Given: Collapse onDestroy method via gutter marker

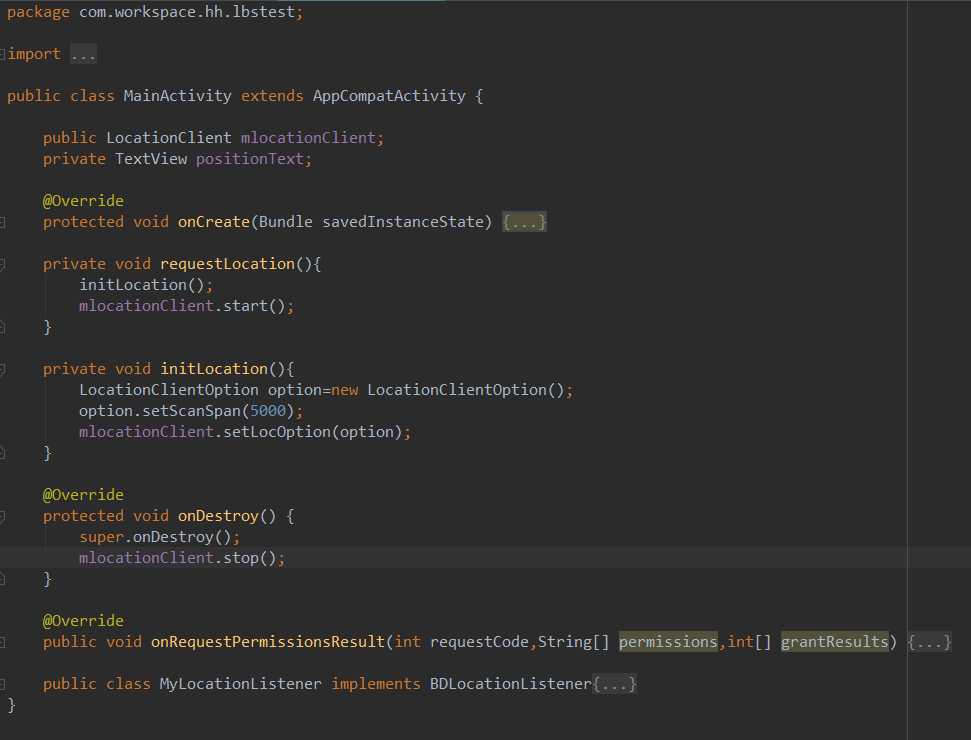Looking at the screenshot, I should point(2,516).
